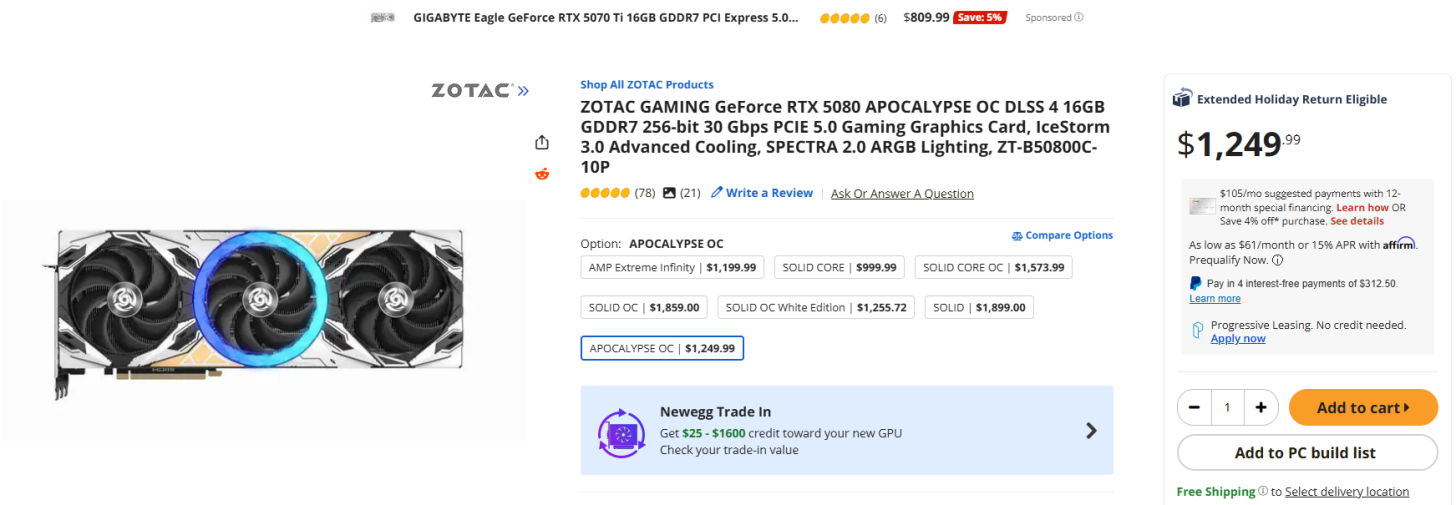Open Select delivery location dropdown link

(x=1346, y=492)
